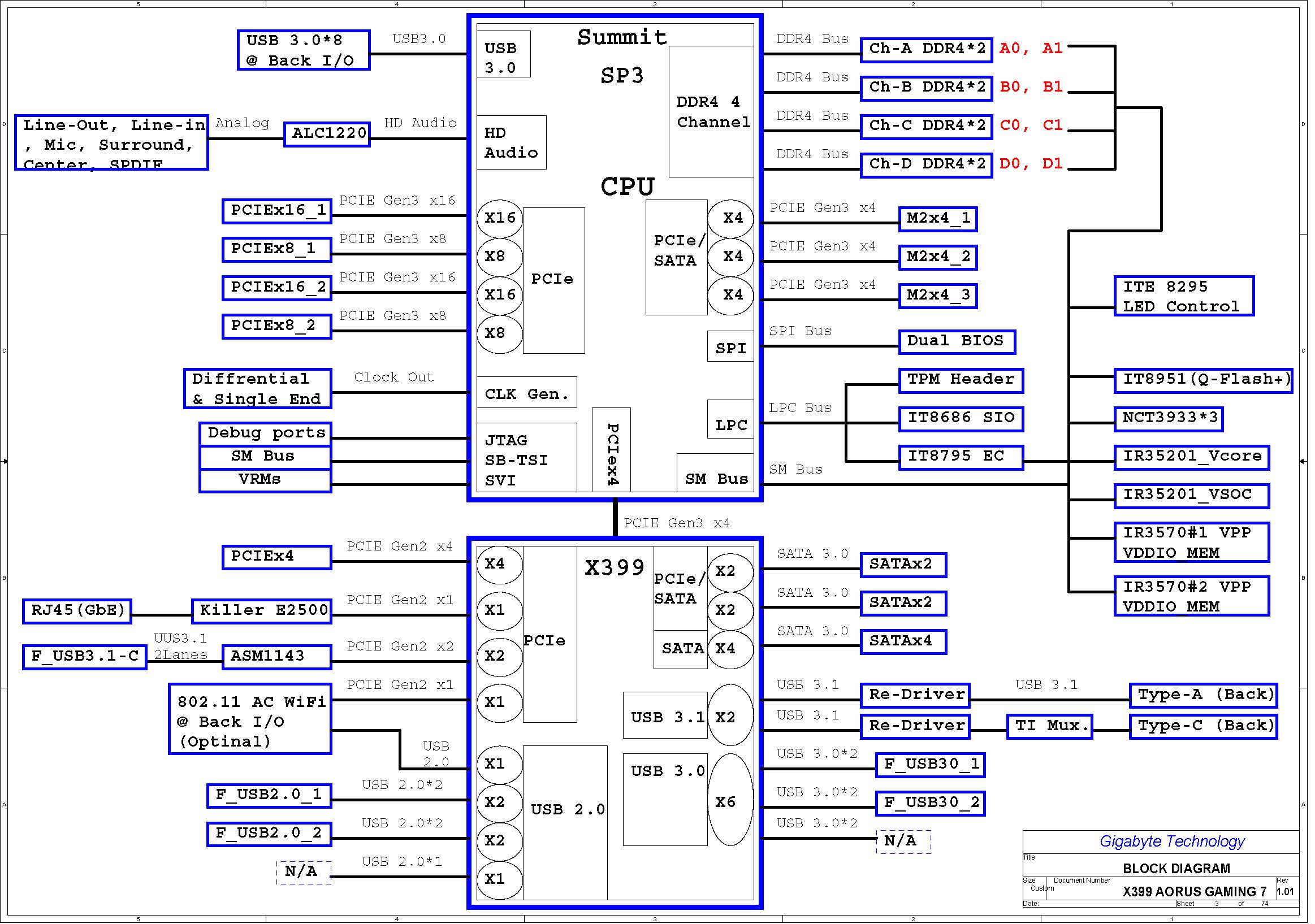This screenshot has height=924, width=1315.
Task: Click the 'Ch-D DDR4*2' memory block
Action: click(927, 166)
